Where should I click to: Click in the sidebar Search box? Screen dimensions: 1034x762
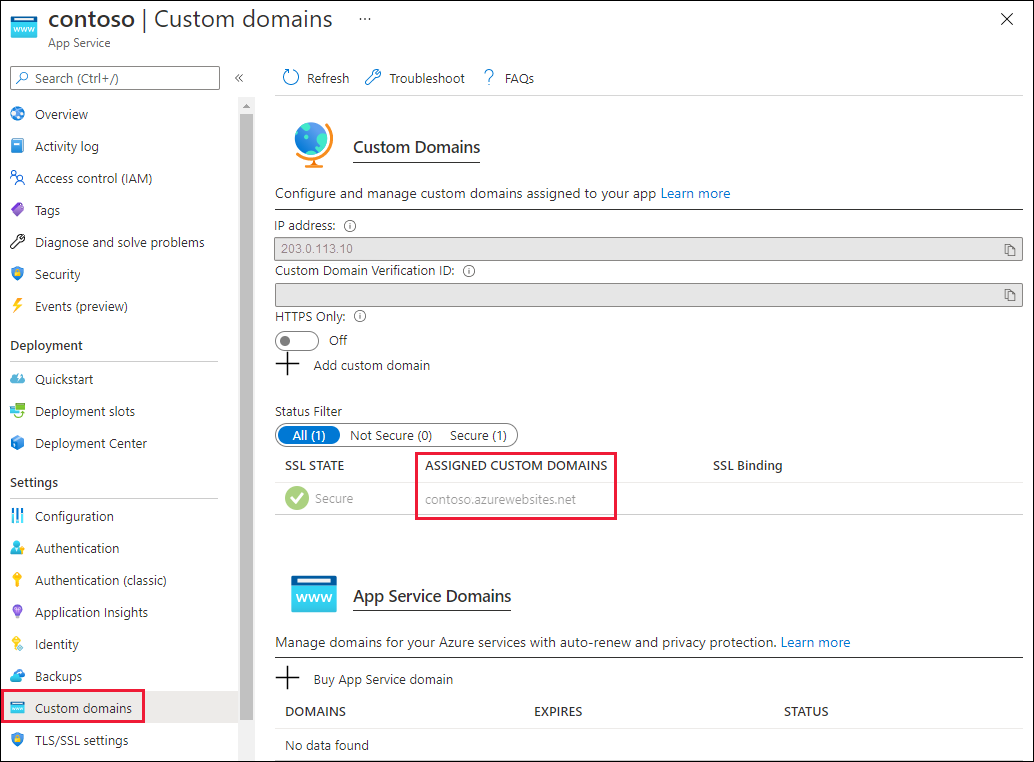[115, 78]
